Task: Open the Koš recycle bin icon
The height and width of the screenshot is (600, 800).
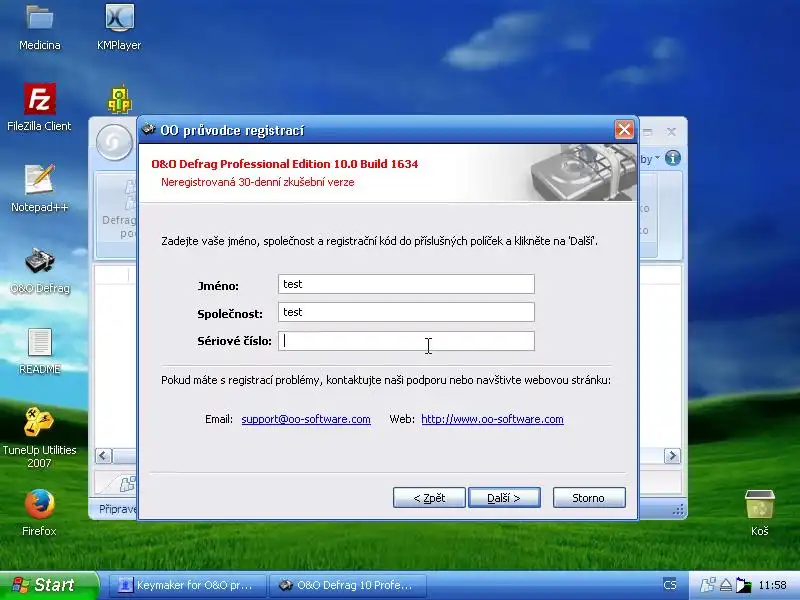Action: 760,504
